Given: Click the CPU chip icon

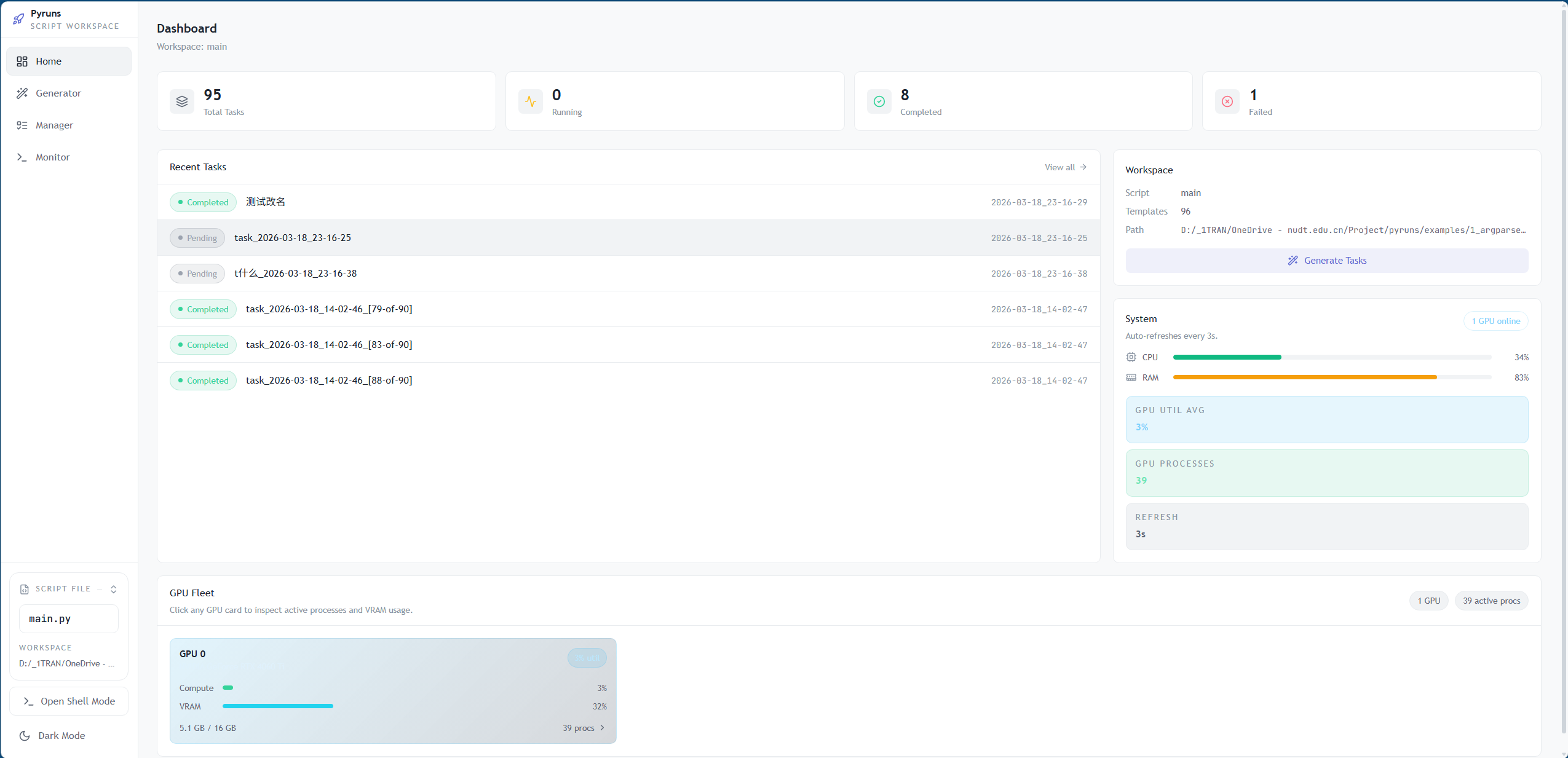Looking at the screenshot, I should pos(1131,357).
